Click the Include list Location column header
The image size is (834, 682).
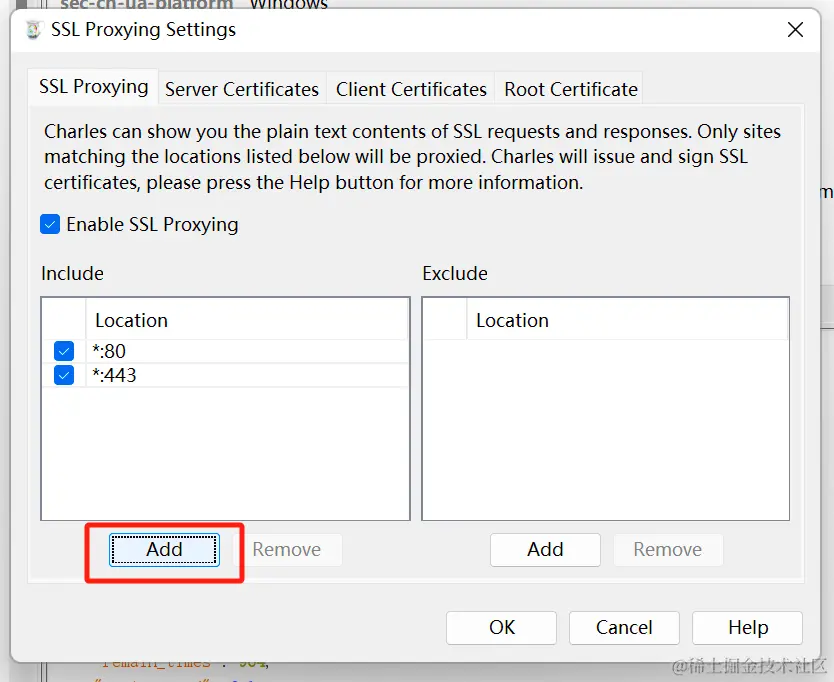pyautogui.click(x=247, y=320)
